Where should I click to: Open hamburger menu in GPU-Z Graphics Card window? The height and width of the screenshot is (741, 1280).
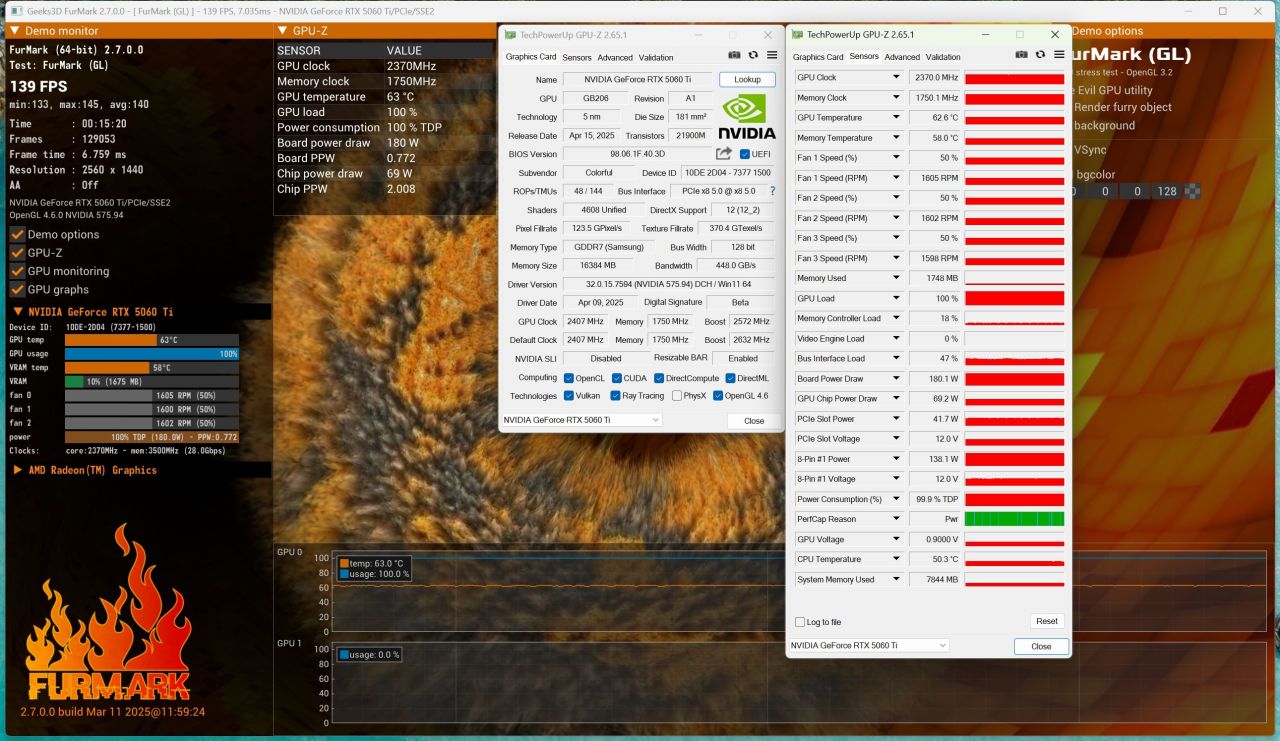(x=771, y=56)
